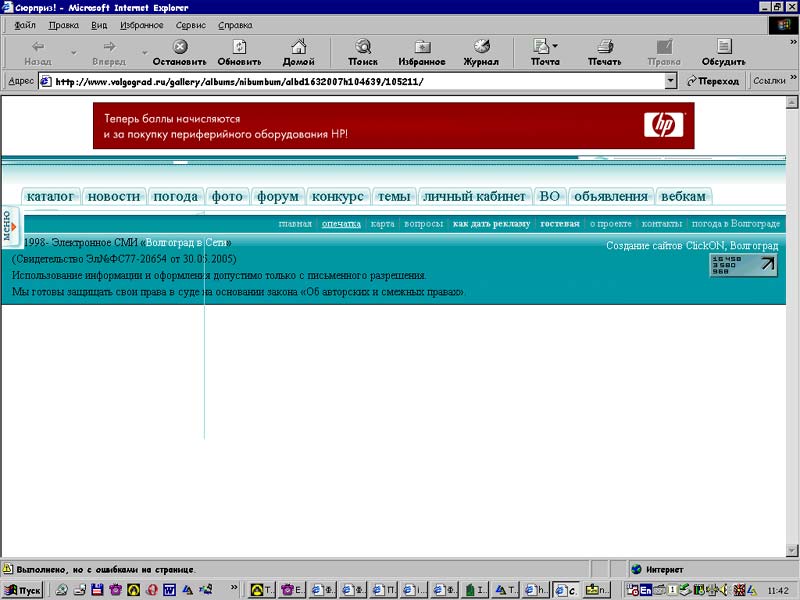This screenshot has height=600, width=800.
Task: Switch to the форум site tab
Action: [x=277, y=196]
